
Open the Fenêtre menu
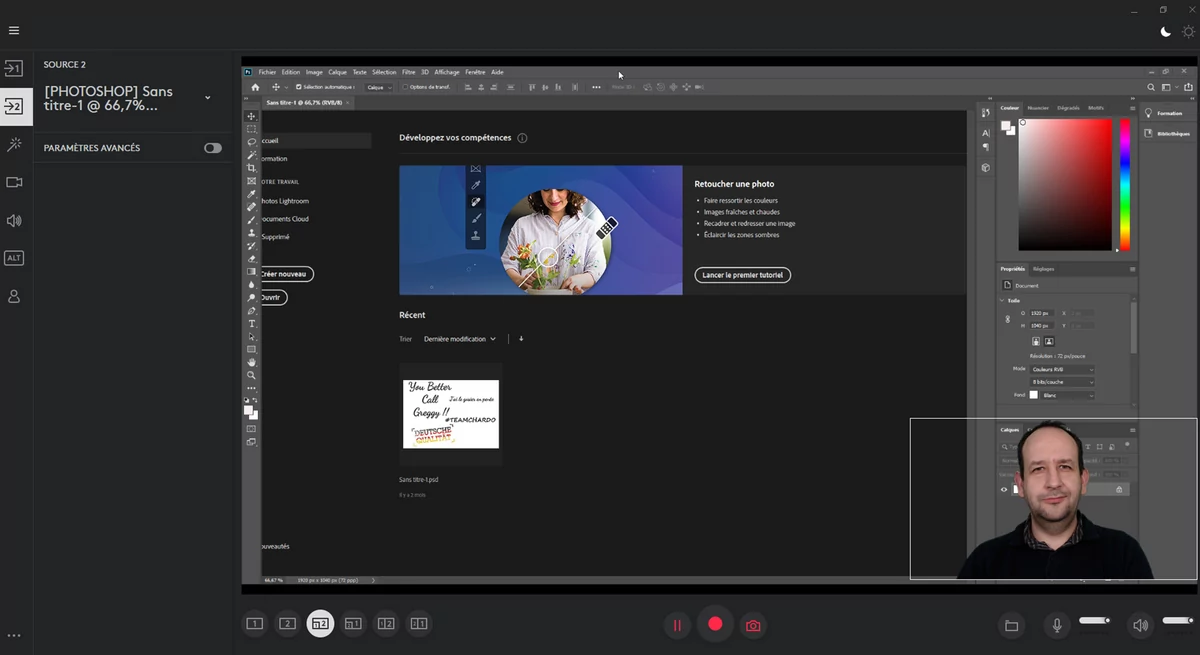[x=475, y=72]
